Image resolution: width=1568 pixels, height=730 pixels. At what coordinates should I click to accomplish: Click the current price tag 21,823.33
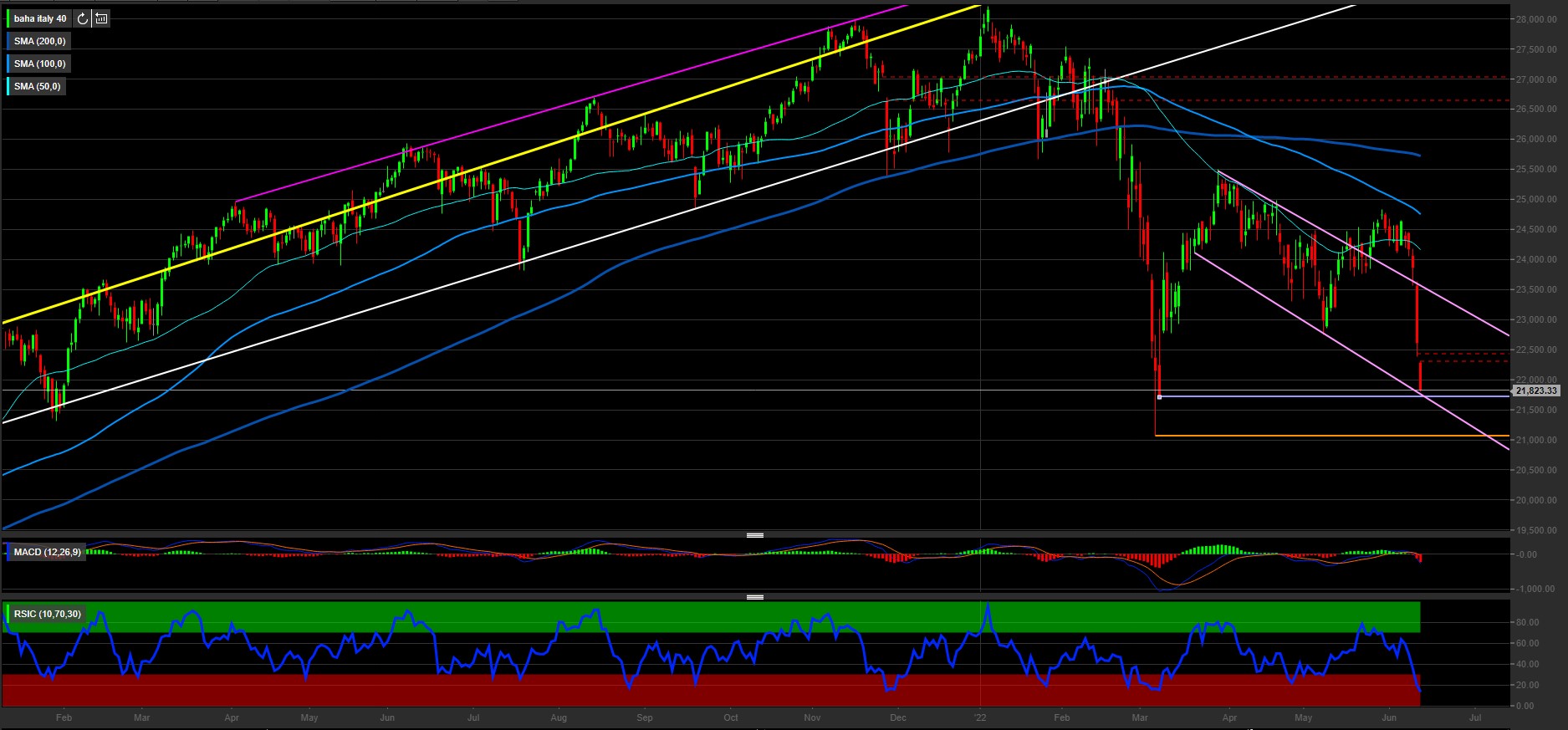1536,391
